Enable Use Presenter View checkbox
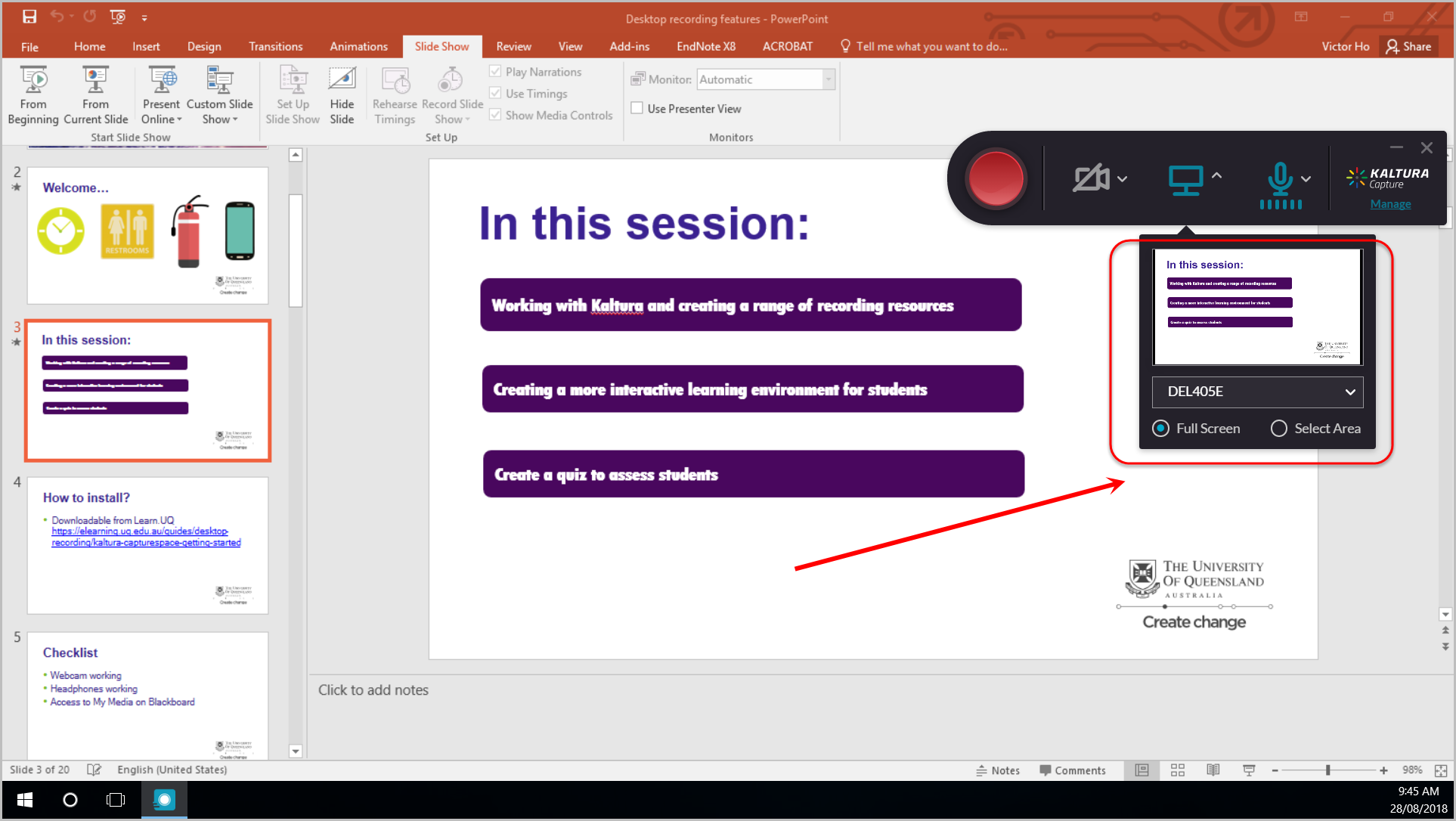The height and width of the screenshot is (821, 1456). point(636,109)
